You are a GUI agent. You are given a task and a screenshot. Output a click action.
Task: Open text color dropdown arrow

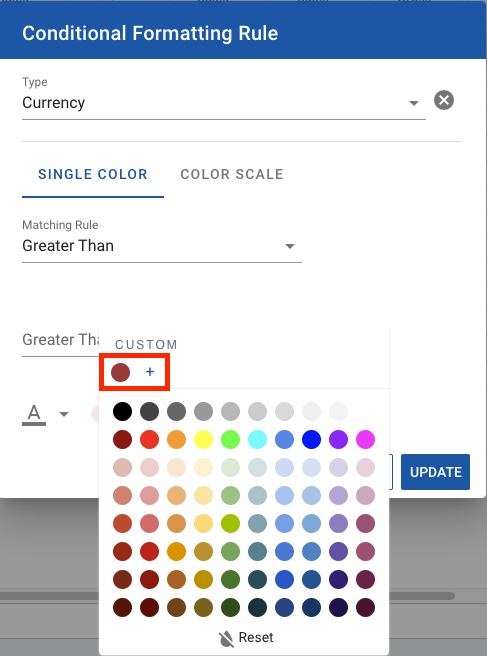tap(64, 415)
